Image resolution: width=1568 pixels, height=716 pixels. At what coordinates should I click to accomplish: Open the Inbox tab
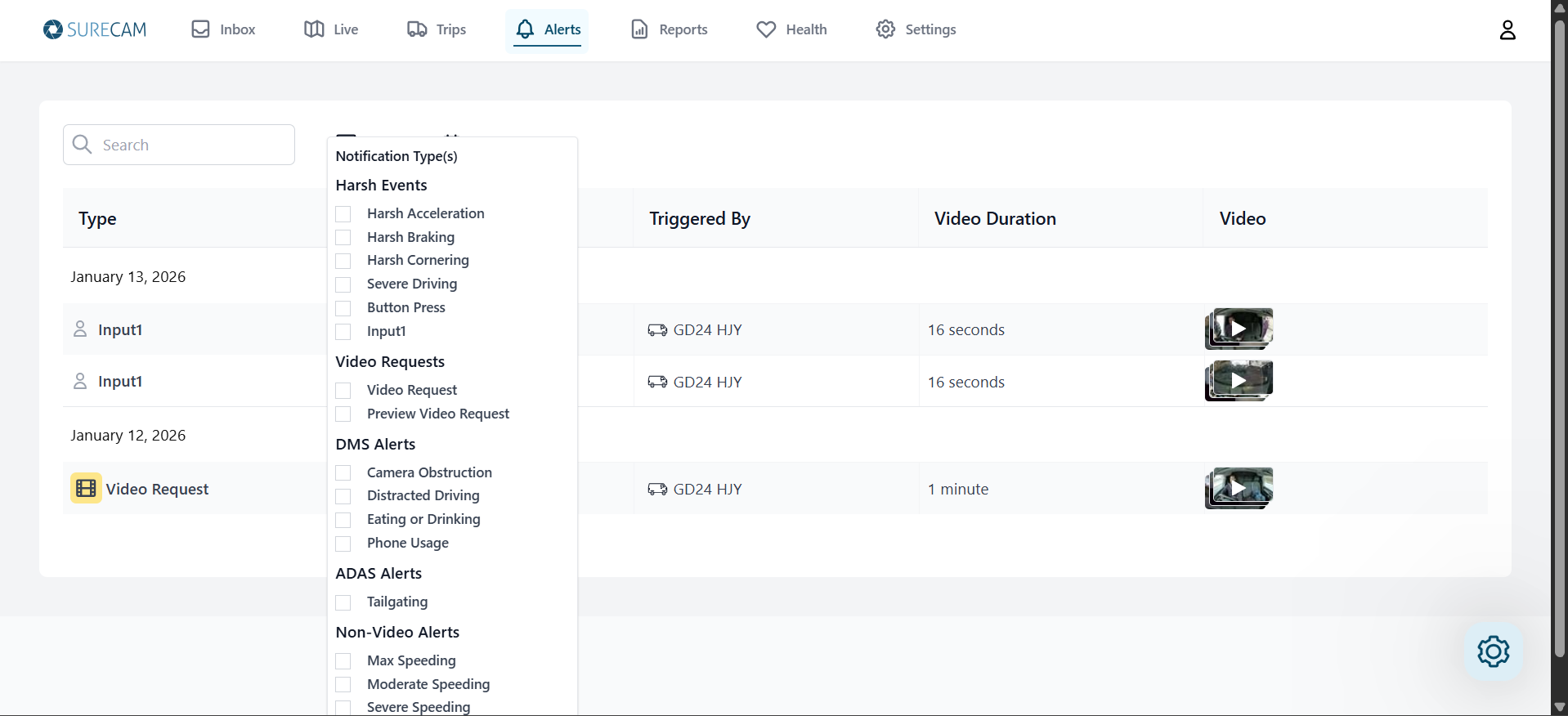[x=223, y=29]
